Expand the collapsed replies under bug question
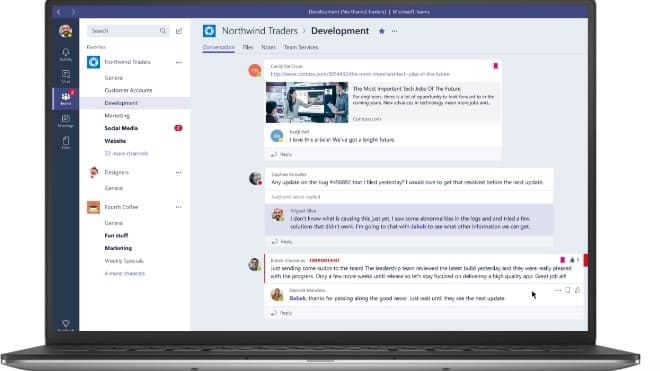The image size is (660, 371). 295,197
